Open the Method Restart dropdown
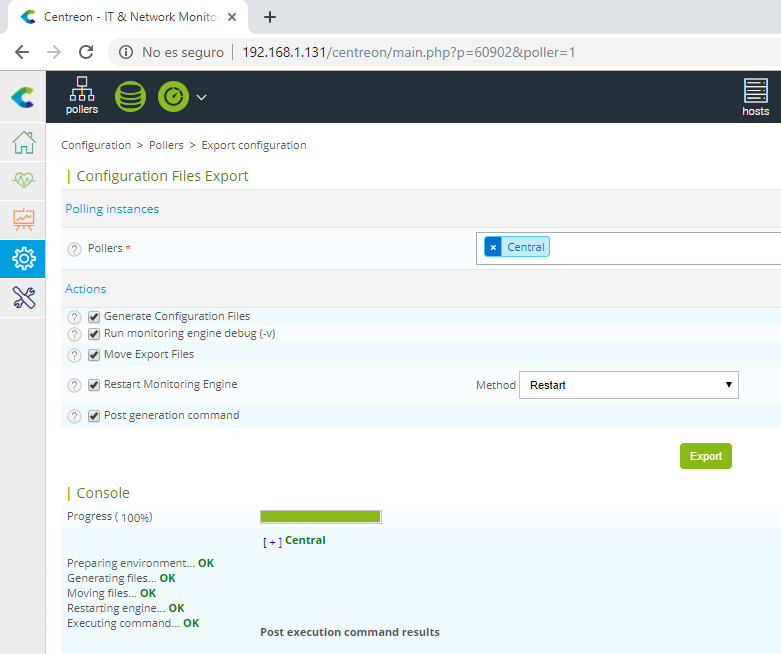 [x=629, y=385]
